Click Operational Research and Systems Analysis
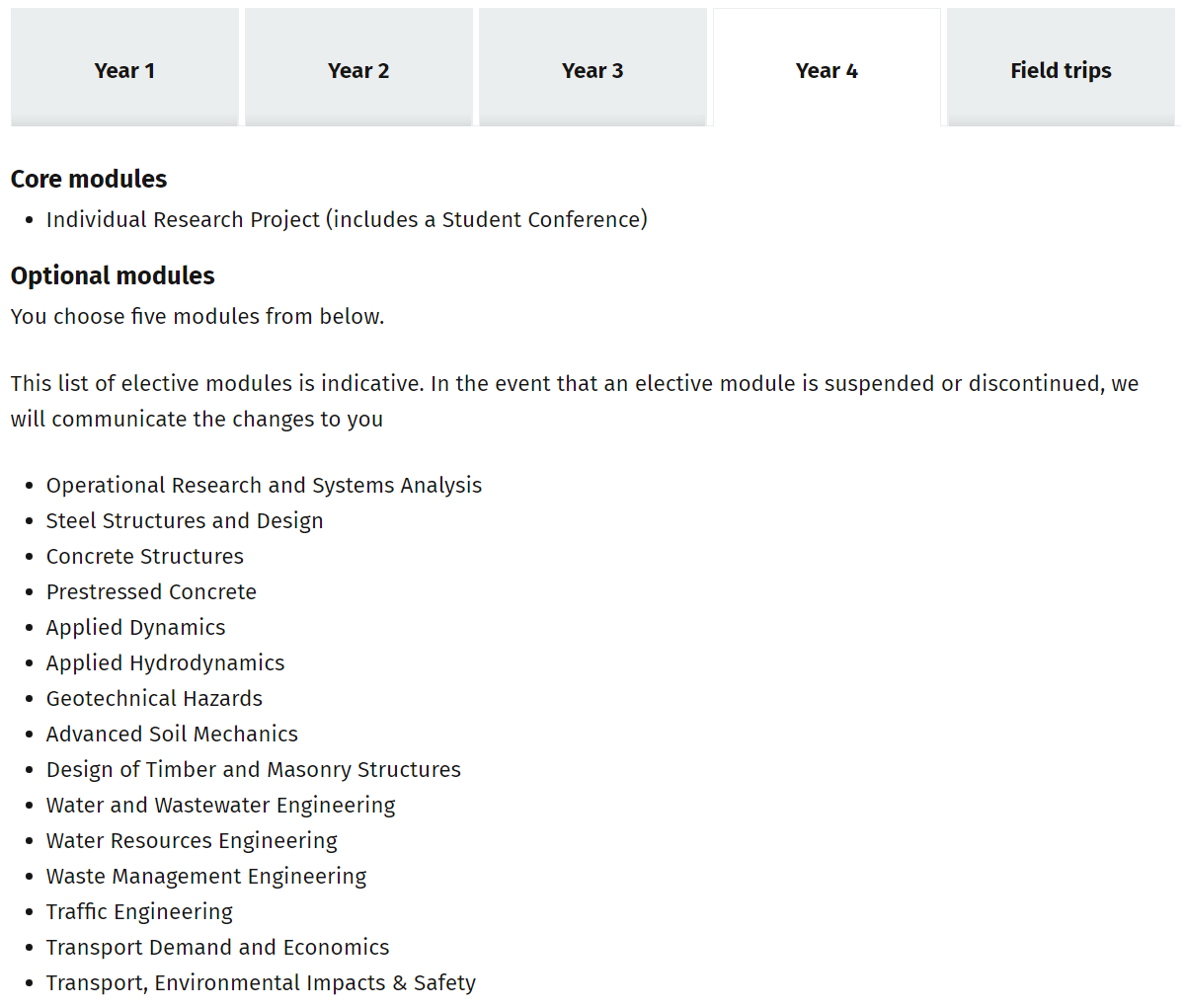Screen dimensions: 1184x1008 (x=264, y=485)
